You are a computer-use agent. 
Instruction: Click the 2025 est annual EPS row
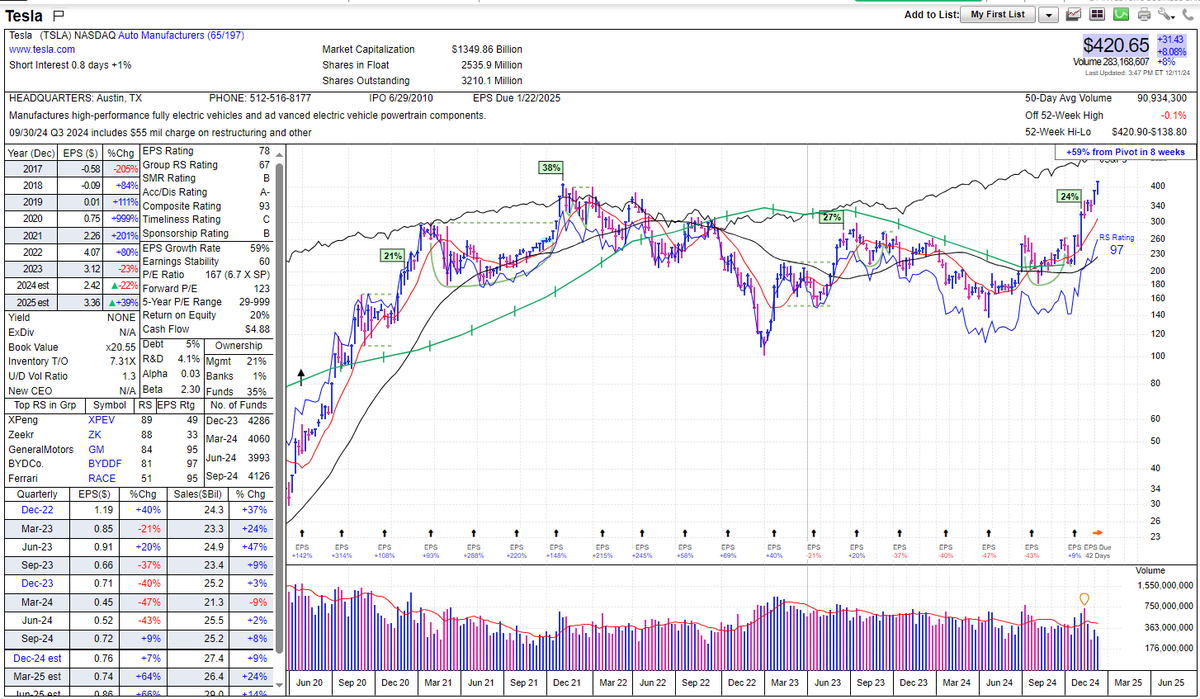click(x=71, y=303)
